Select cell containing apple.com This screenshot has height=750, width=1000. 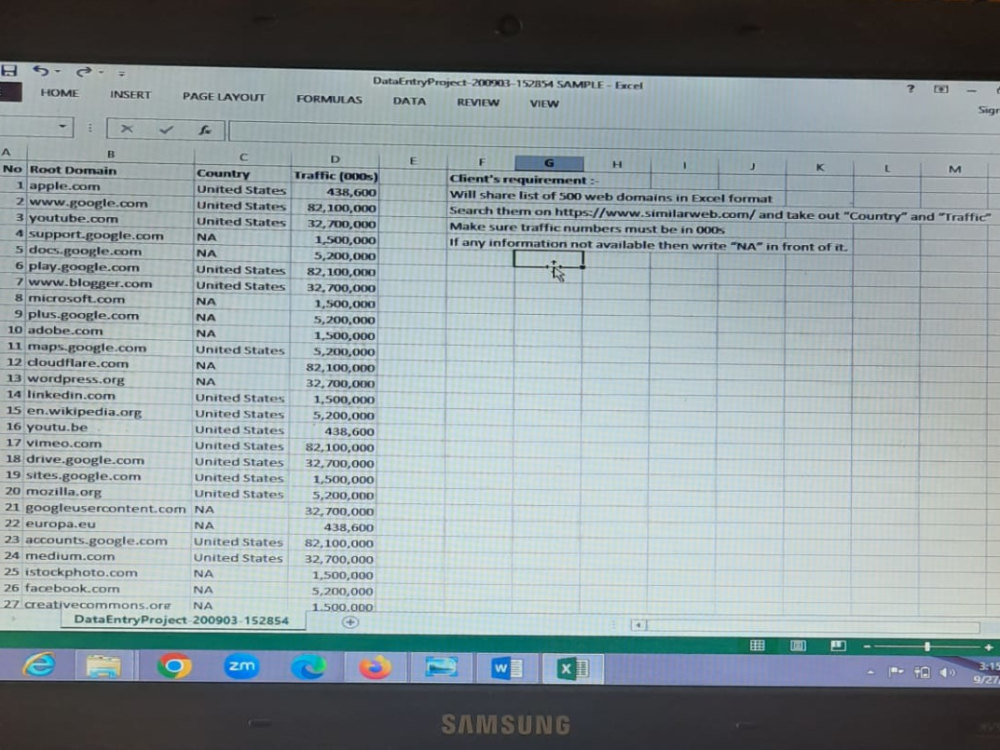(x=110, y=186)
